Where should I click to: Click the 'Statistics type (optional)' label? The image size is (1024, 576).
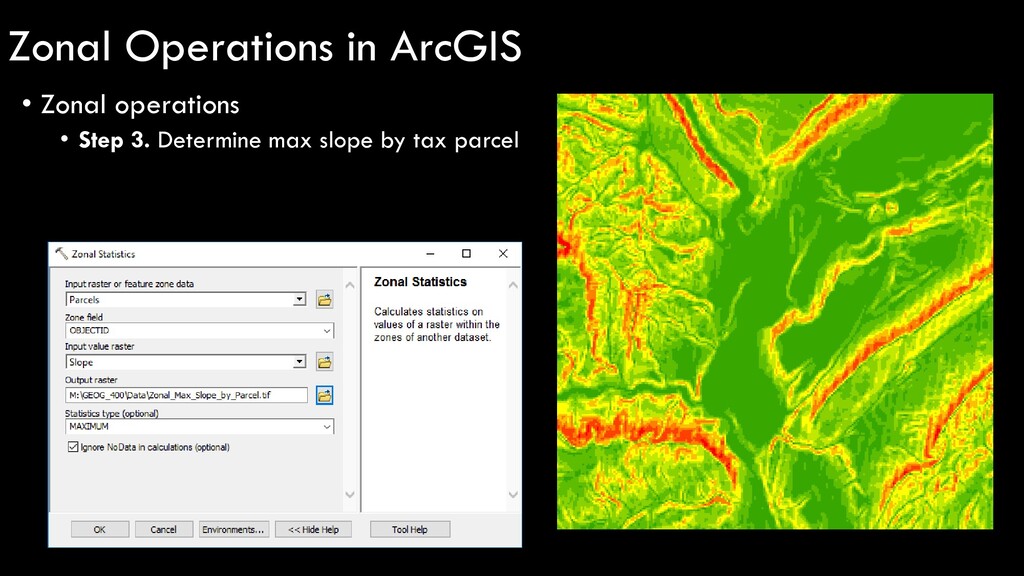(x=112, y=413)
